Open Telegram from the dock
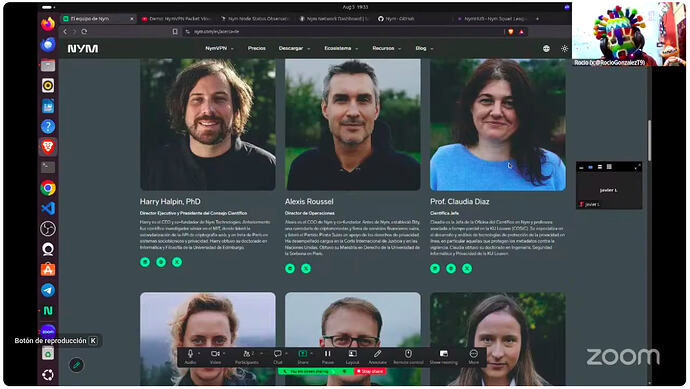This screenshot has width=690, height=389. pyautogui.click(x=48, y=290)
